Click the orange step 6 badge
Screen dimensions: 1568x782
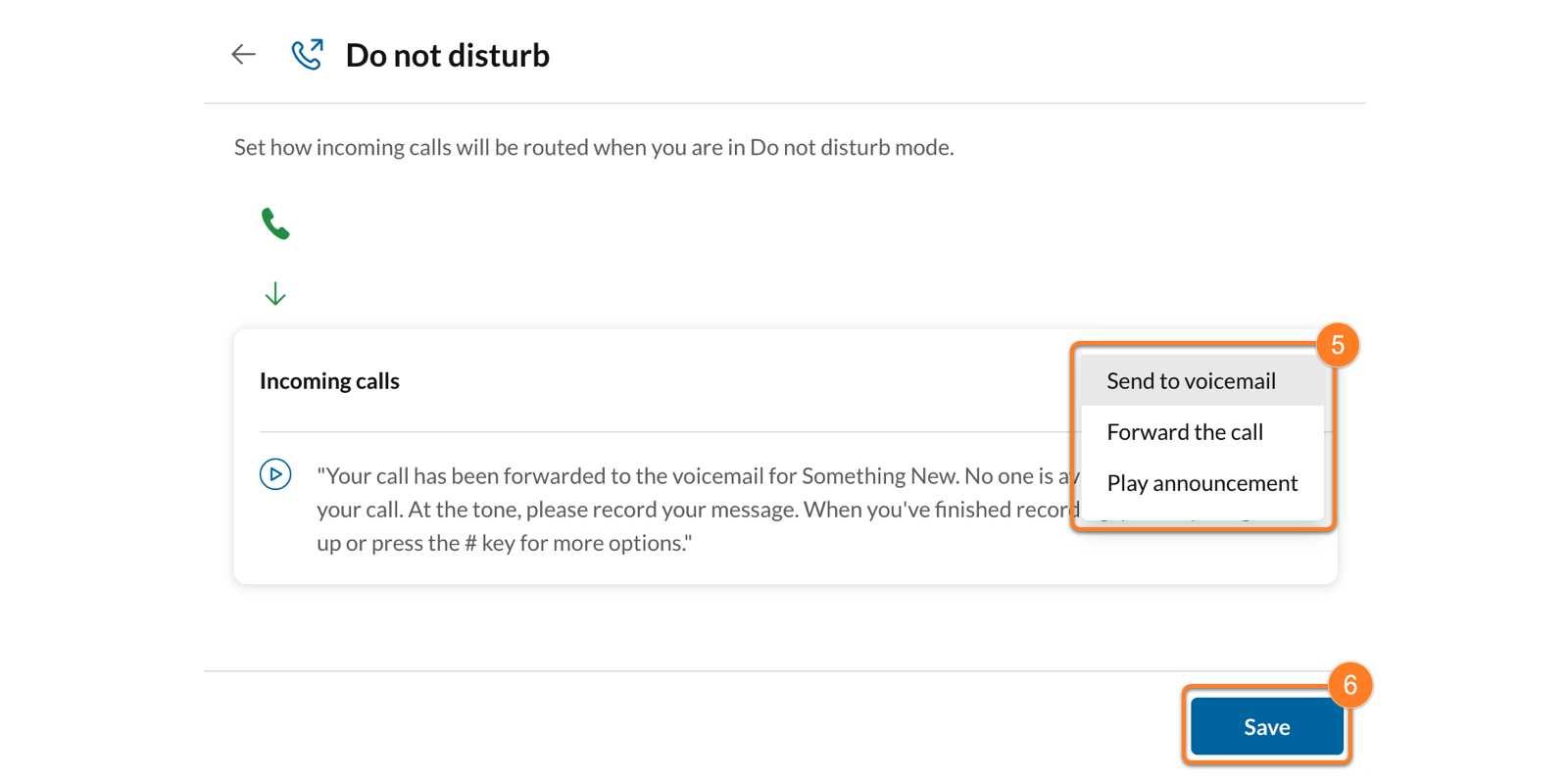pyautogui.click(x=1349, y=685)
